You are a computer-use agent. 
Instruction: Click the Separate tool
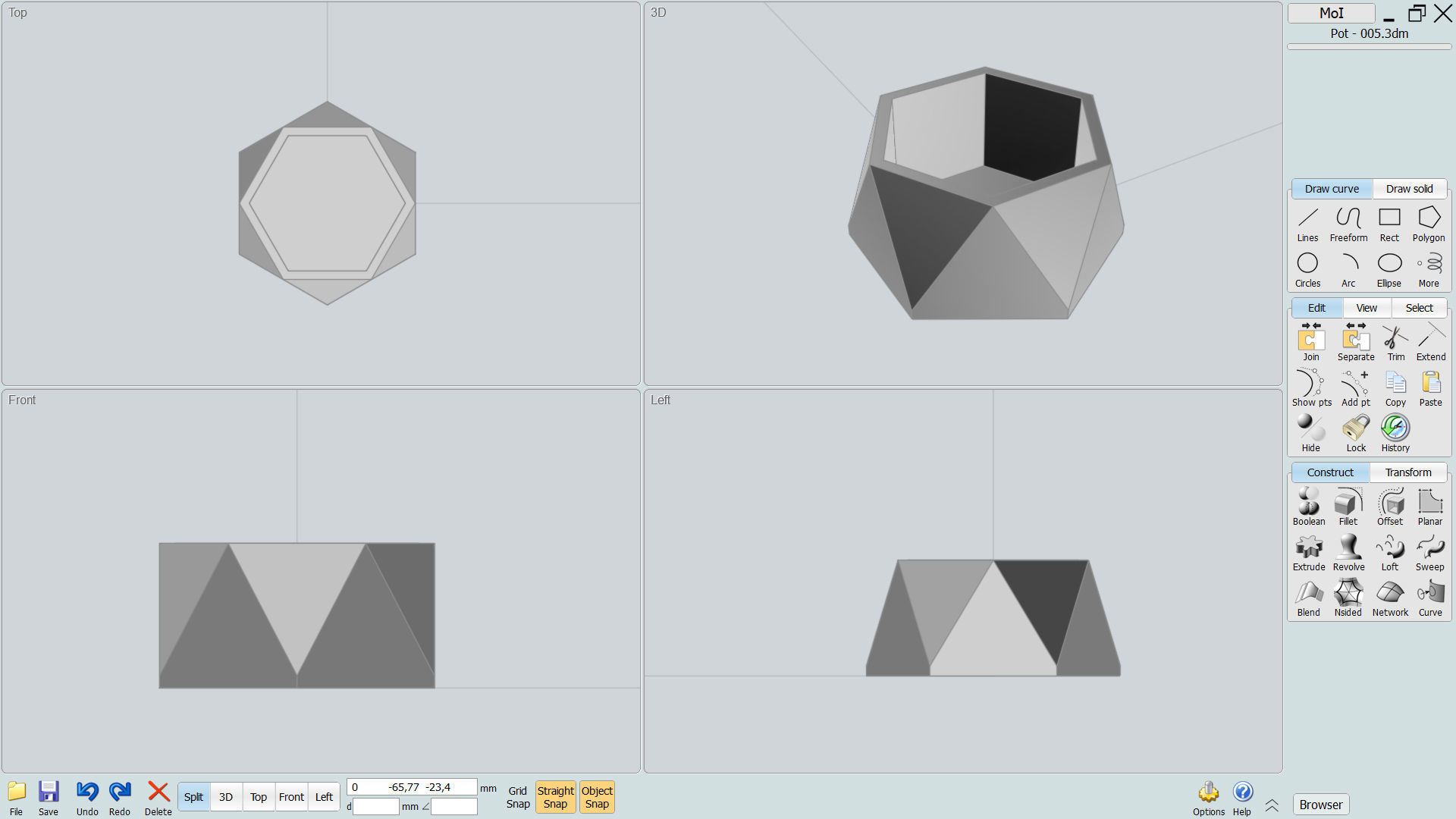click(1356, 343)
